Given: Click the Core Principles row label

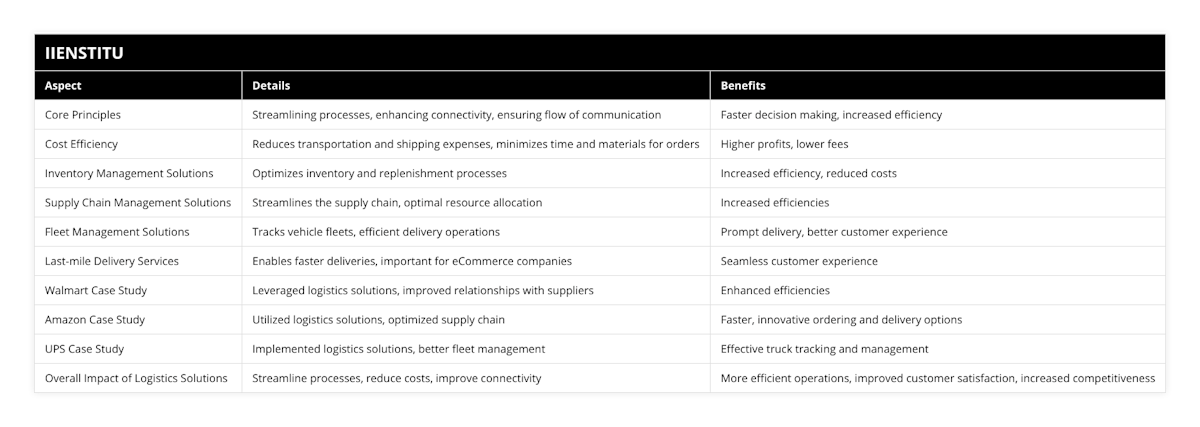Looking at the screenshot, I should click(83, 115).
